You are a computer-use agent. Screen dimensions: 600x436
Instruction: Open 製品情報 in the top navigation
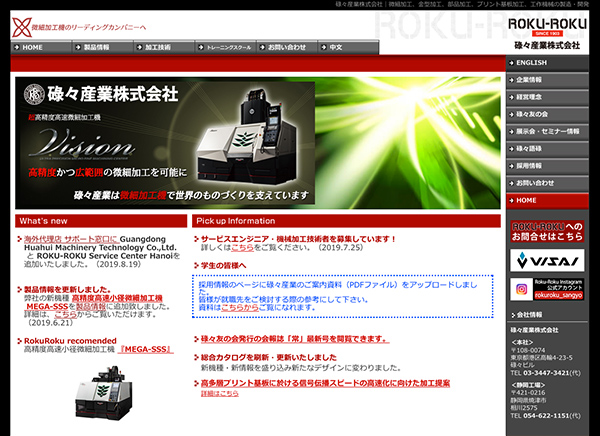103,47
